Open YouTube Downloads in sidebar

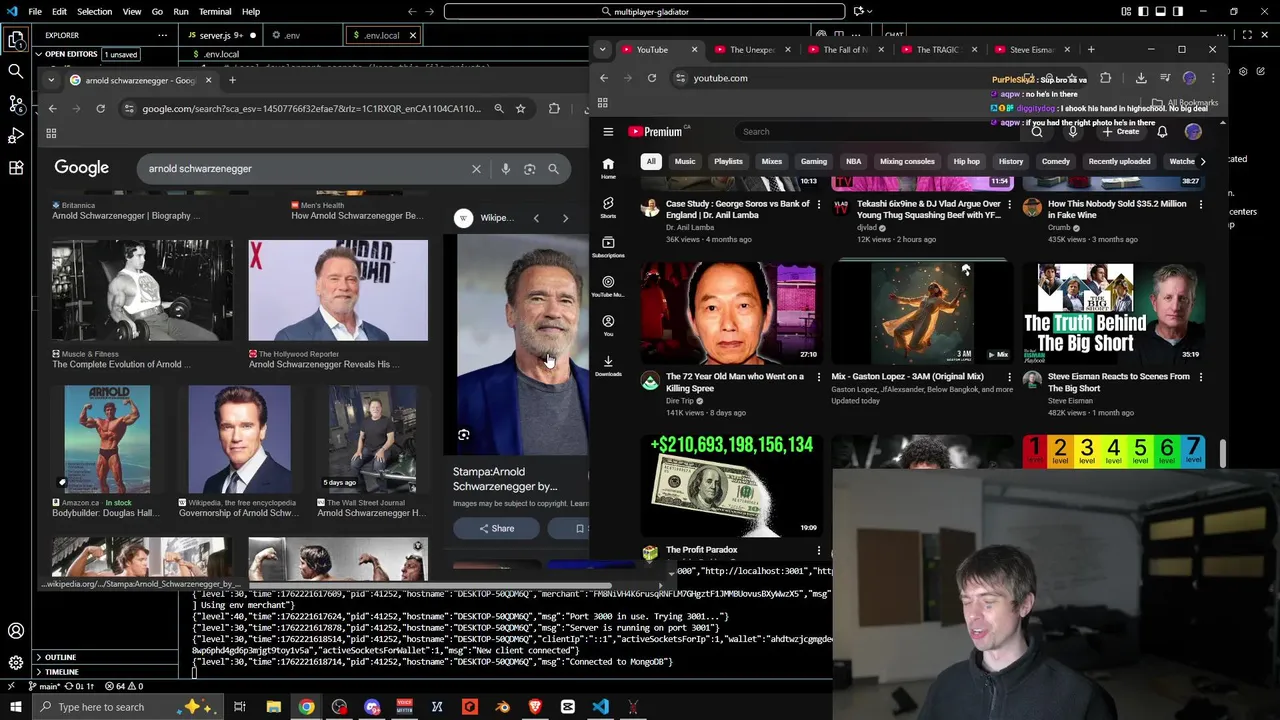(x=608, y=365)
